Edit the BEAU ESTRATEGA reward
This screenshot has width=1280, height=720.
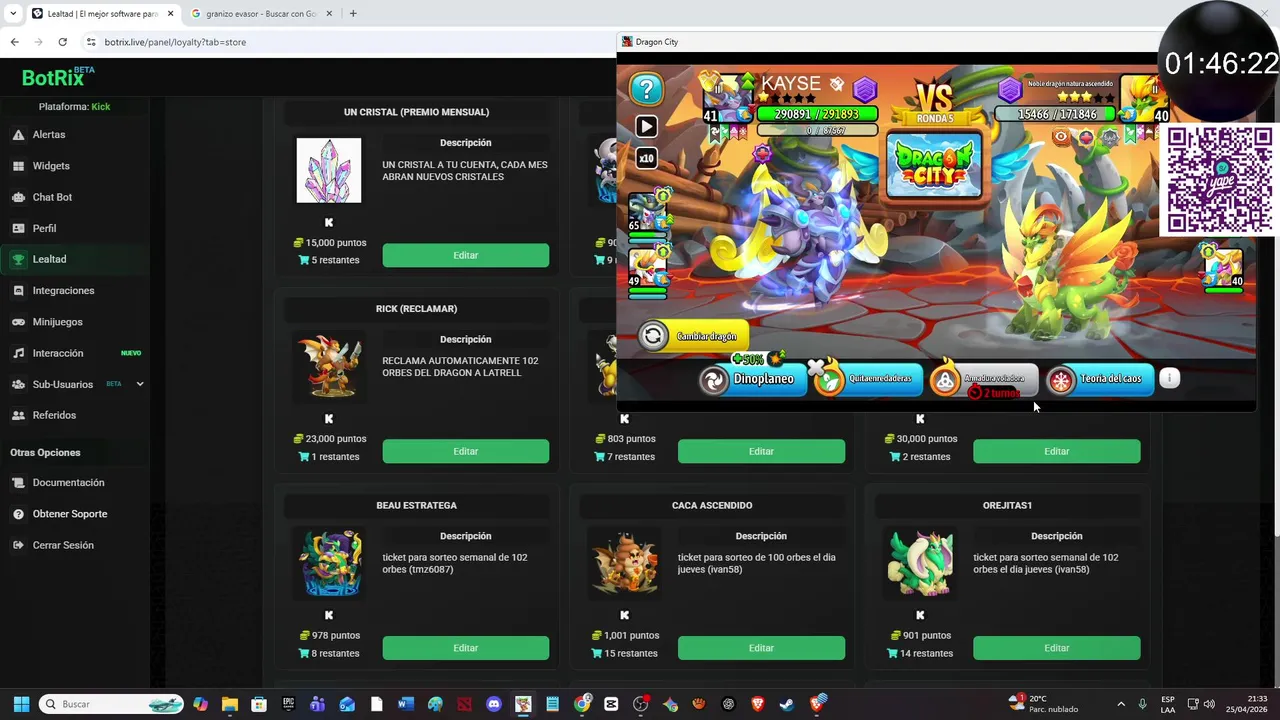click(465, 648)
